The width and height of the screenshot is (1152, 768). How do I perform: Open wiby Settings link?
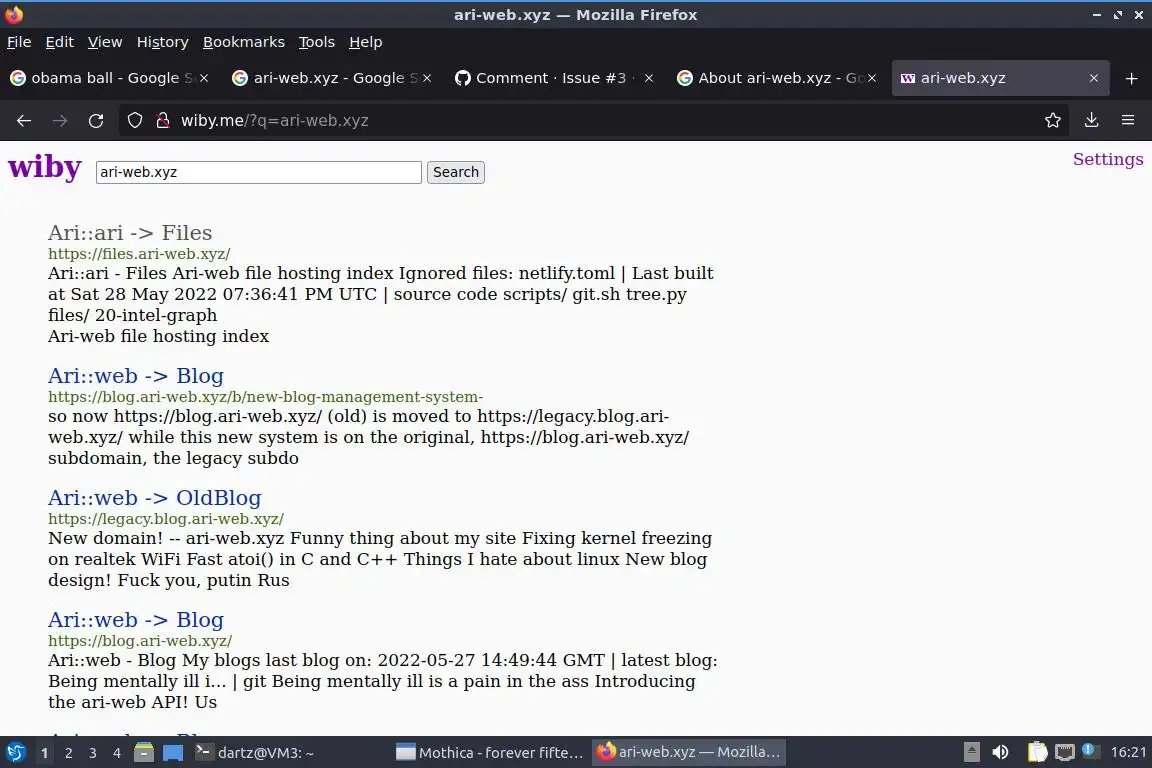click(1108, 159)
